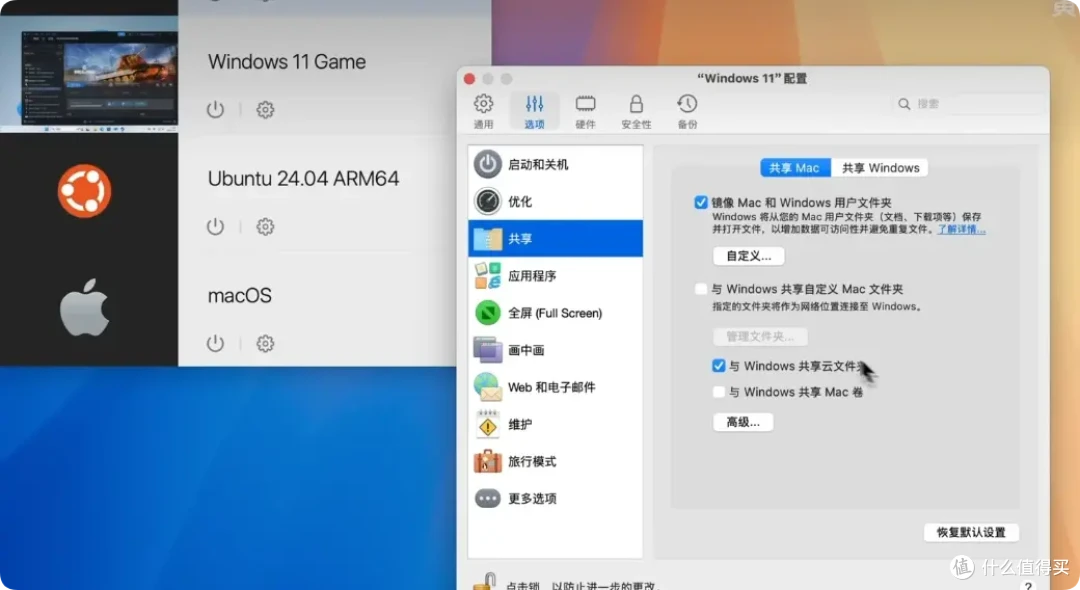Uncheck 镜像 Mac 和 Windows 用户文件夹
Screen dimensions: 1080x590
701,202
